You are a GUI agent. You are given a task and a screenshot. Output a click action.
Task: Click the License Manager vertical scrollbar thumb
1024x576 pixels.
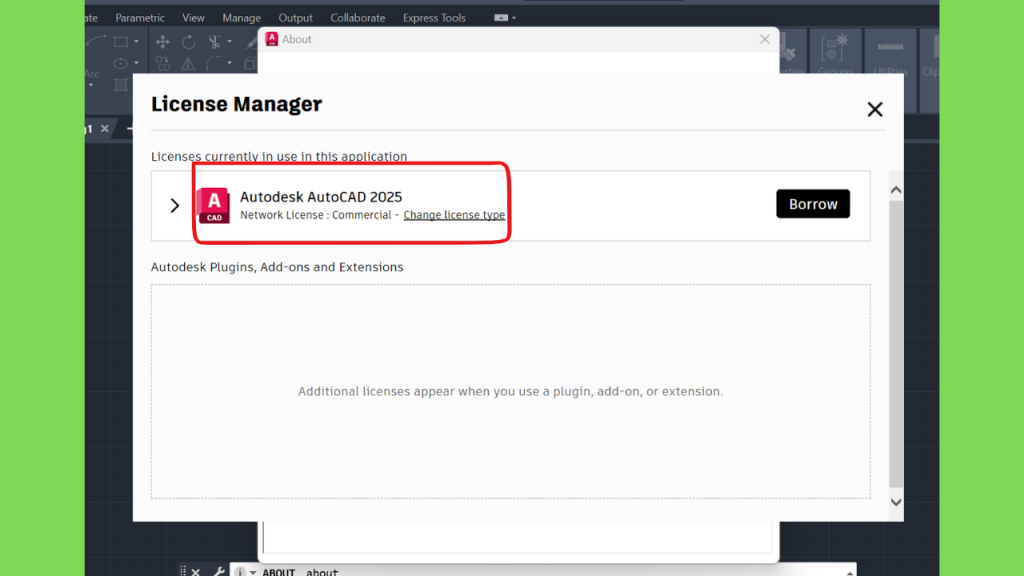pyautogui.click(x=896, y=343)
